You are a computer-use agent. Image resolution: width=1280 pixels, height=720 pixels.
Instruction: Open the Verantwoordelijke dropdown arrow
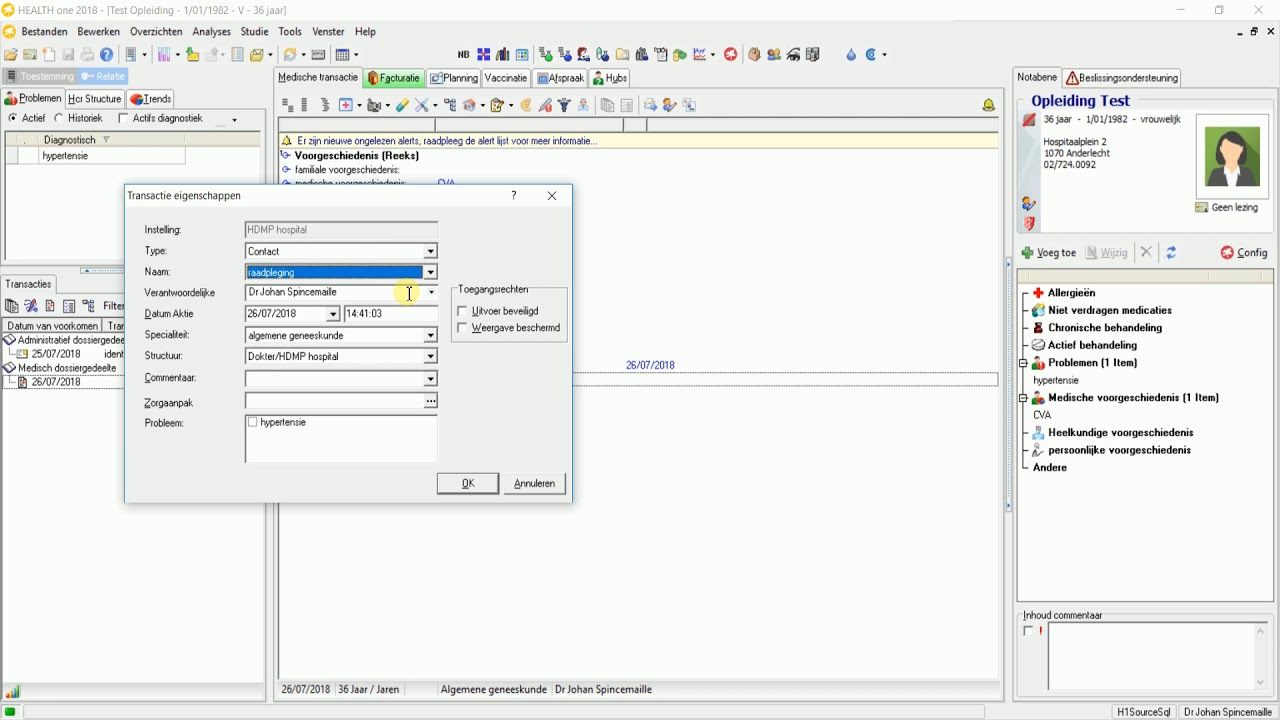(431, 293)
